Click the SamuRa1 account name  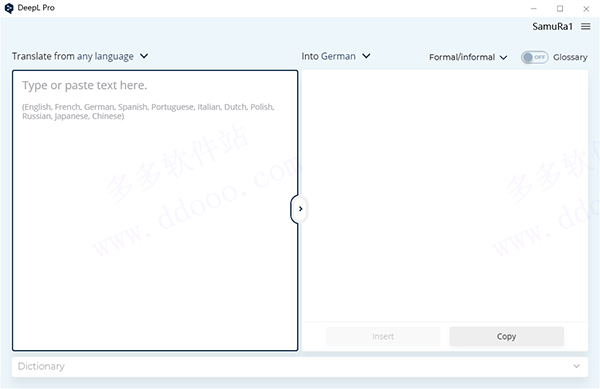click(552, 26)
